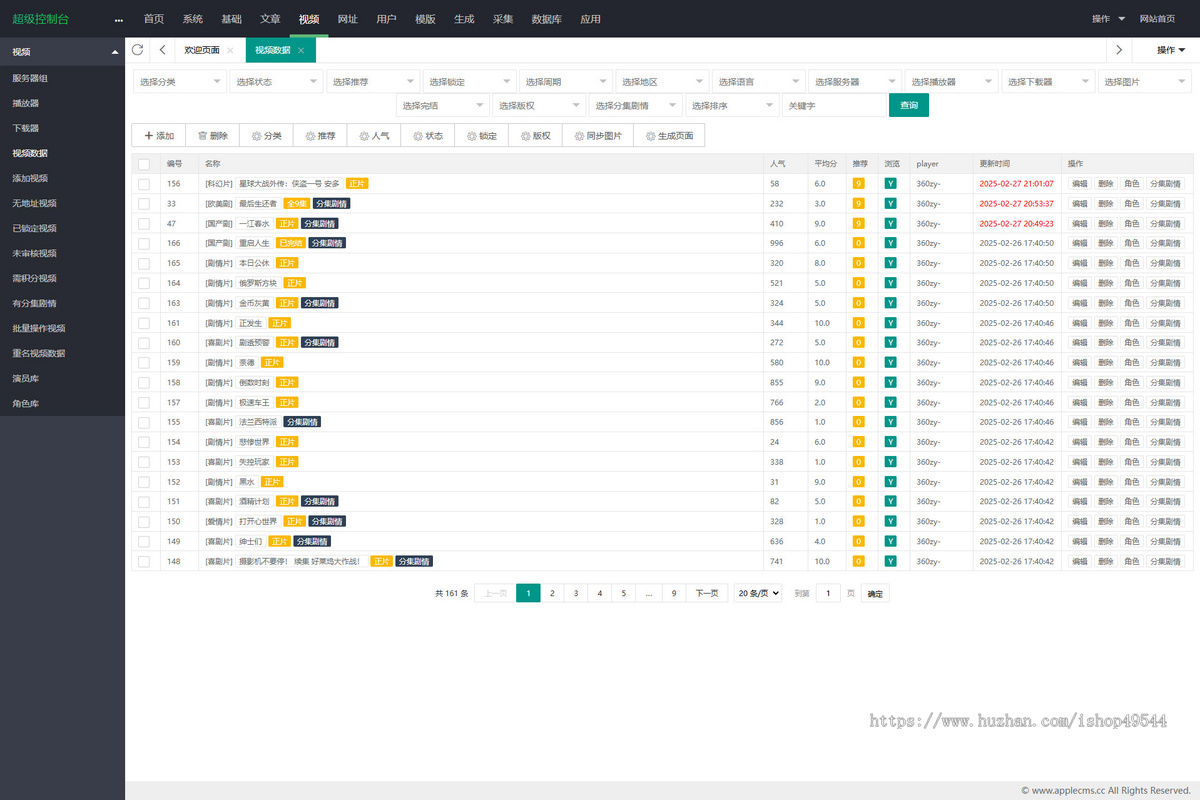The height and width of the screenshot is (800, 1200).
Task: Open the 选择排序 filter dropdown
Action: point(732,105)
